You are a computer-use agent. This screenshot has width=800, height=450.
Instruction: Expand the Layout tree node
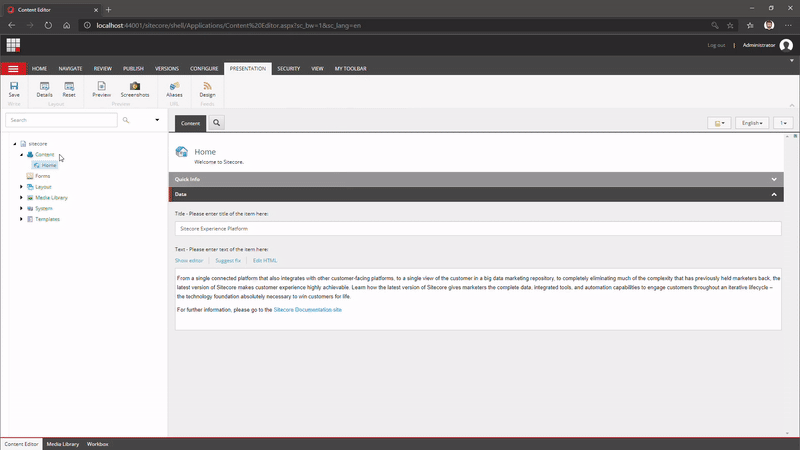pyautogui.click(x=21, y=187)
